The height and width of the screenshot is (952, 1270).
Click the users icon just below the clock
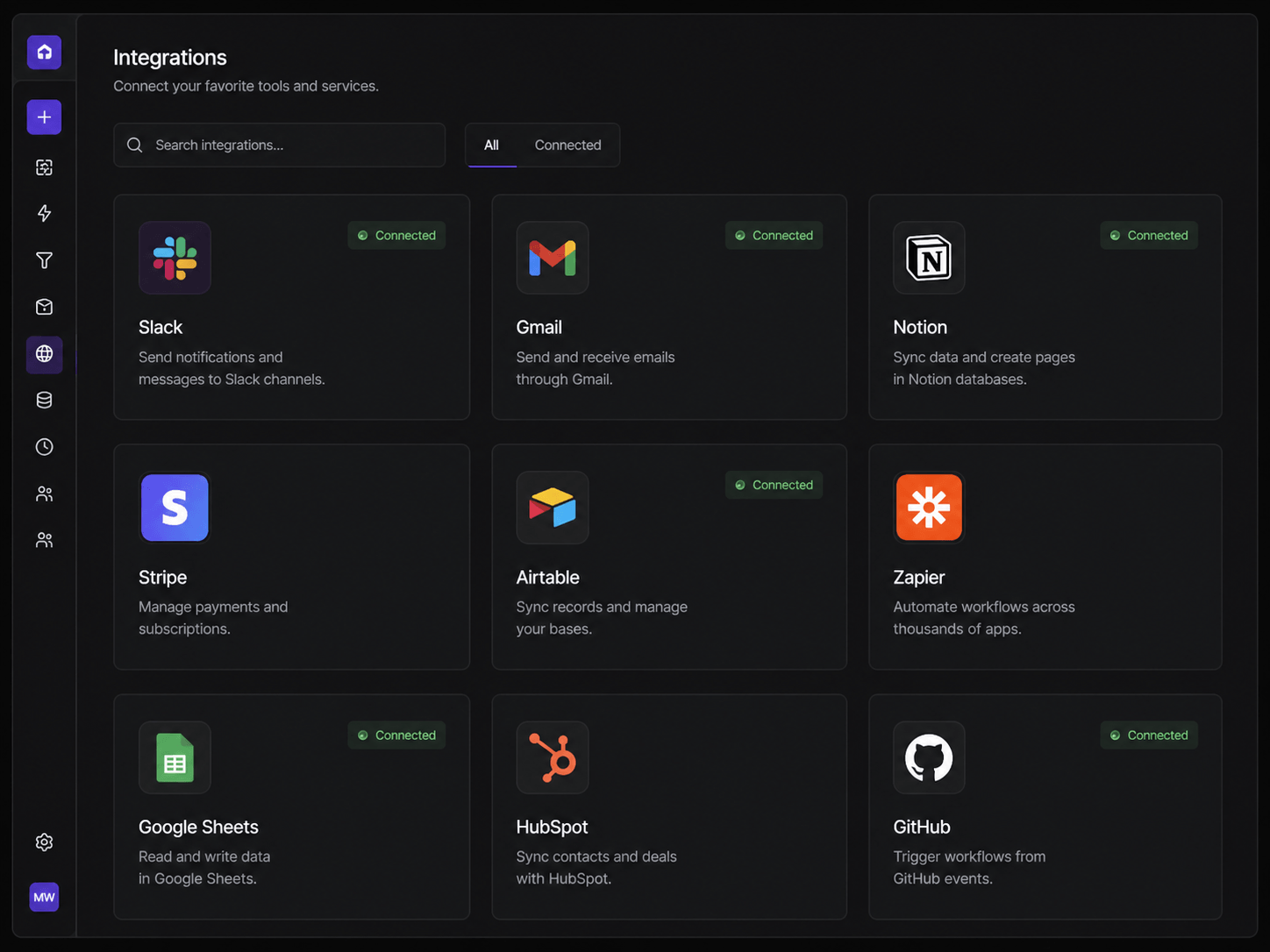pyautogui.click(x=44, y=494)
